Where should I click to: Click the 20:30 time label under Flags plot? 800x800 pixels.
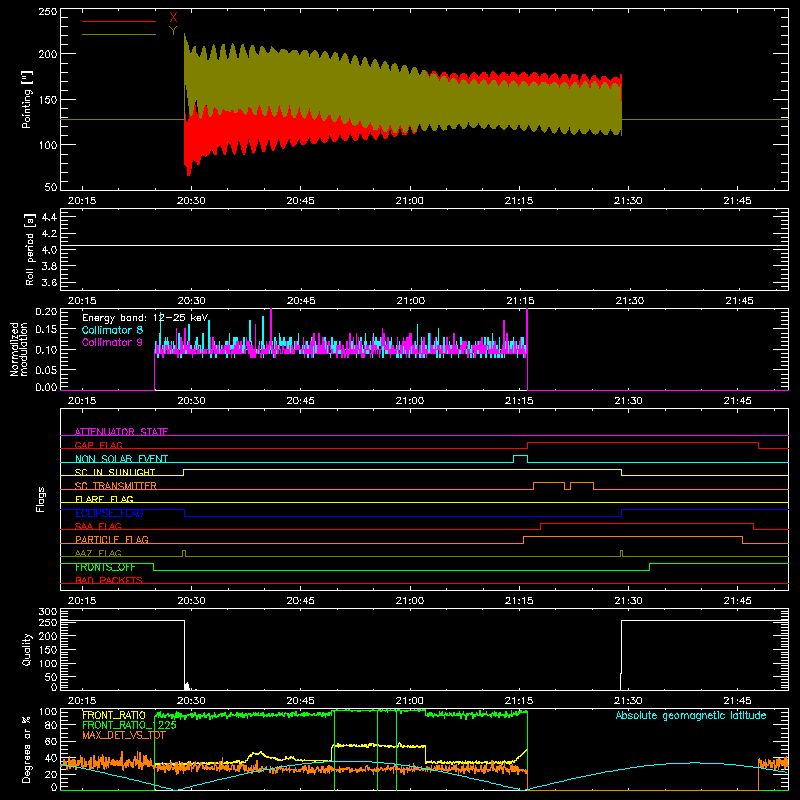[191, 601]
